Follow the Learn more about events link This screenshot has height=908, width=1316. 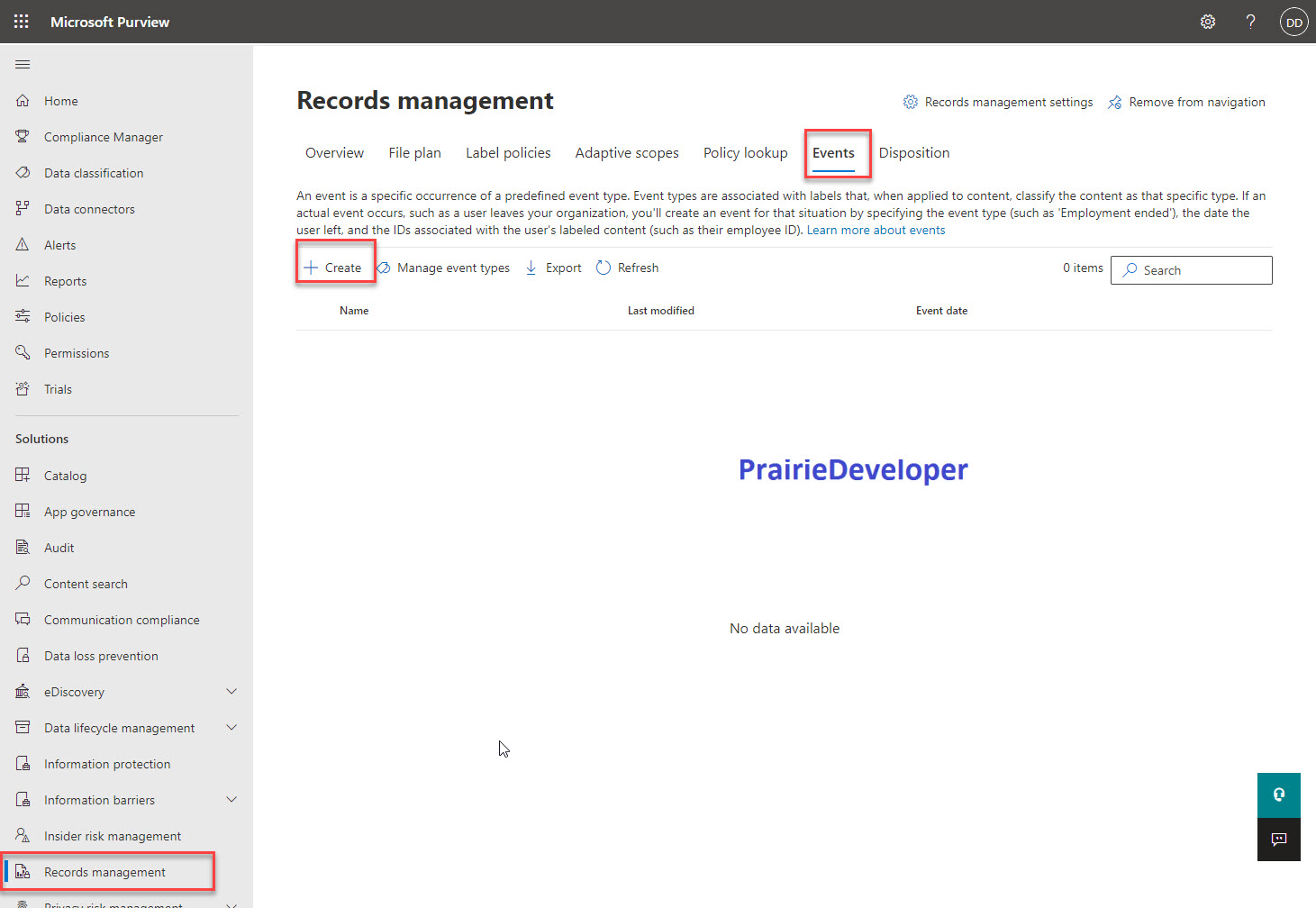click(x=876, y=230)
